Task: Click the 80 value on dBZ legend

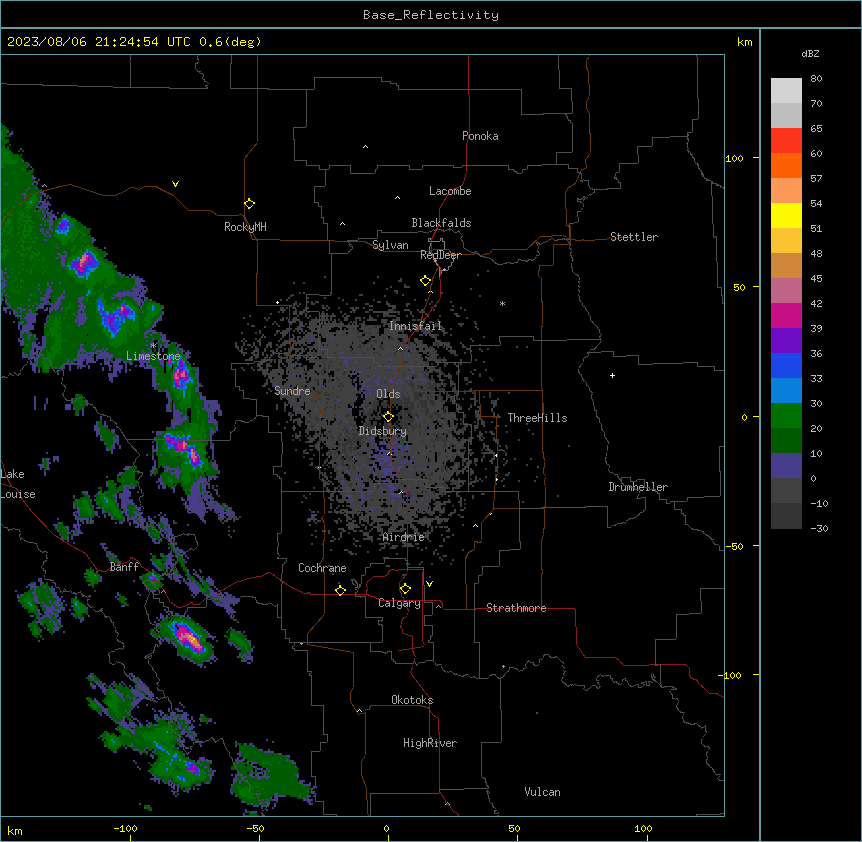Action: tap(816, 79)
